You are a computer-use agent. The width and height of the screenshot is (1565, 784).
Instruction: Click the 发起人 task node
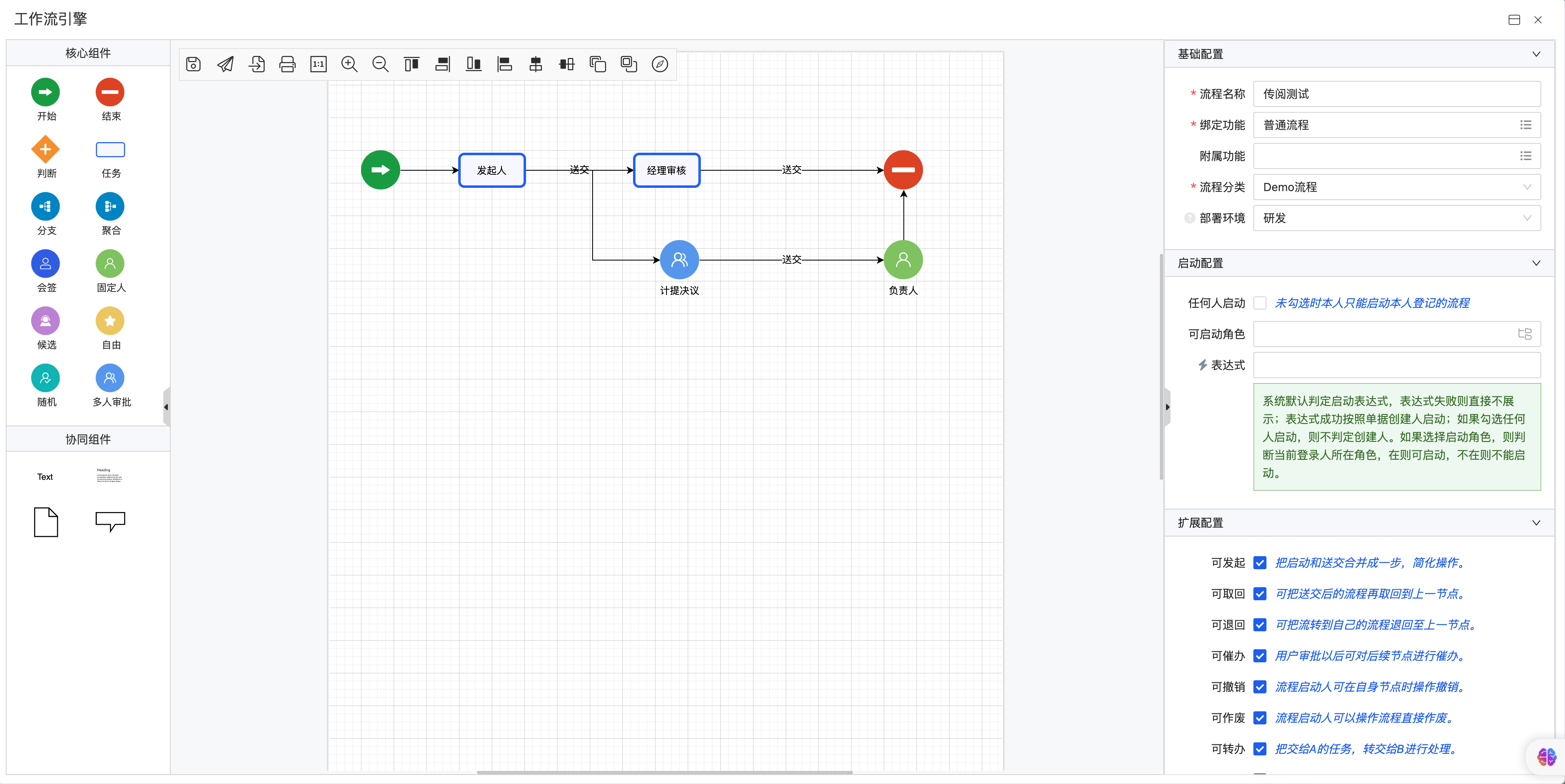tap(491, 170)
